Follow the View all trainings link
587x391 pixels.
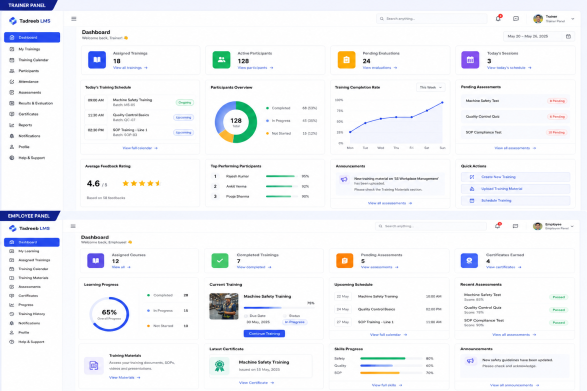click(x=130, y=68)
